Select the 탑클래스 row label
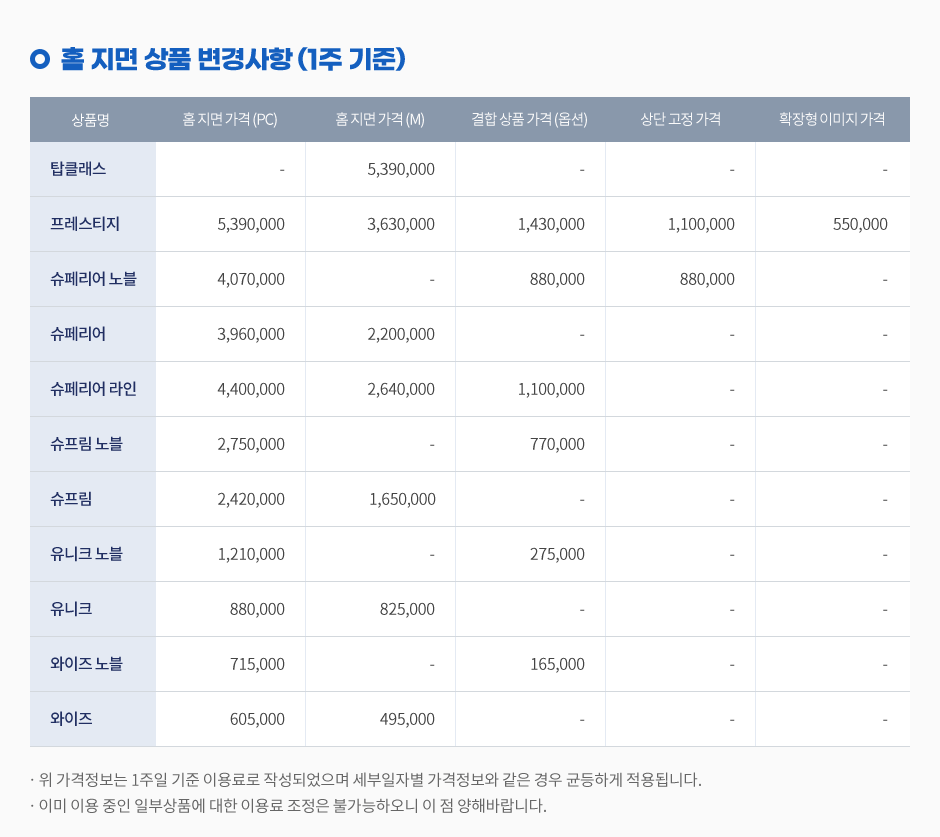 click(x=78, y=169)
